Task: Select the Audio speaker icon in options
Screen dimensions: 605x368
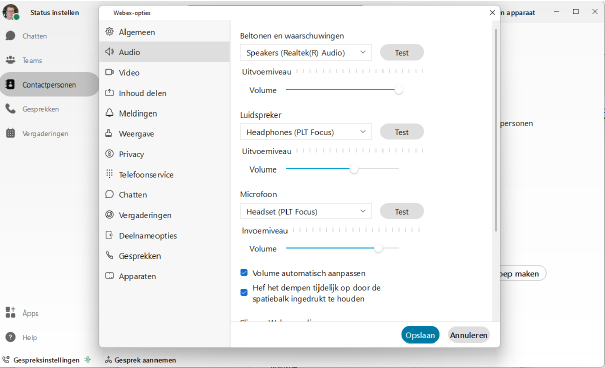Action: coord(110,52)
